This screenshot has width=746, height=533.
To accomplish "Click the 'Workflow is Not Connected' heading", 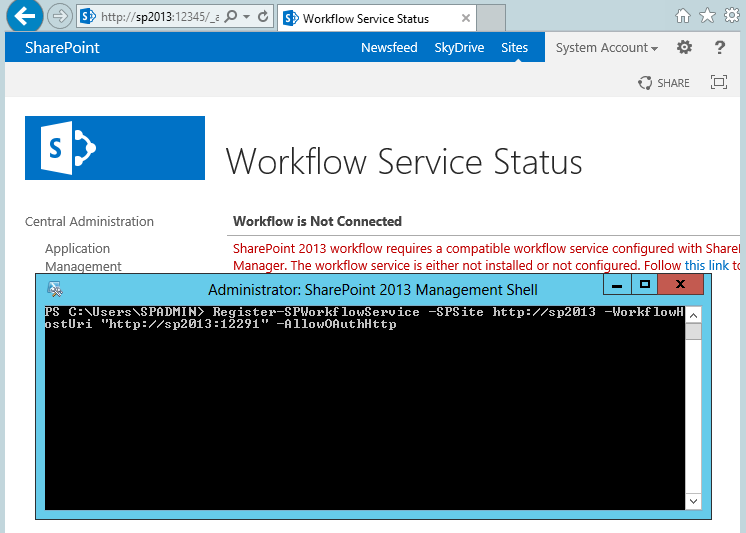I will pos(317,221).
